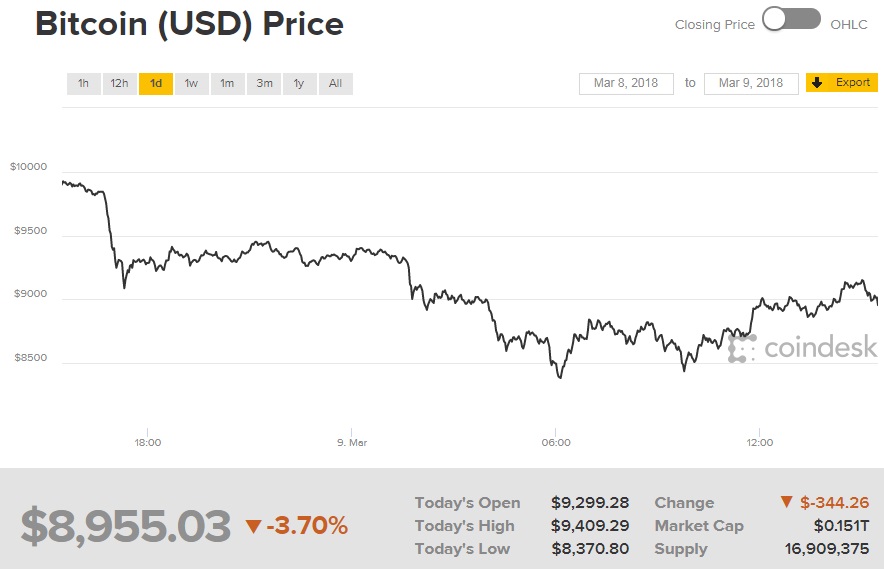Click the OHLC label
Viewport: 884px width, 569px height.
849,24
